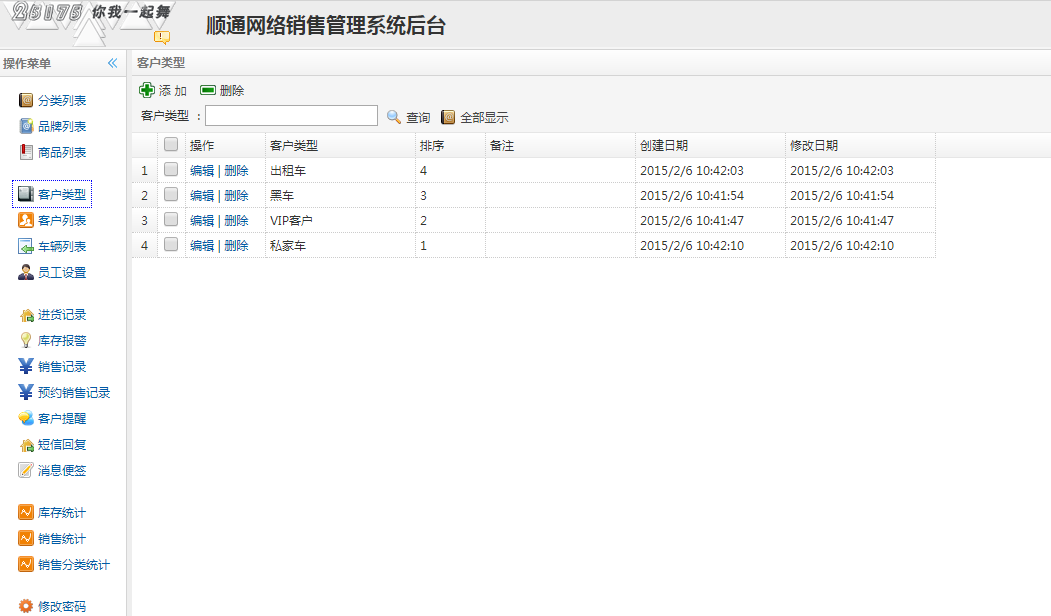Open 分类列表 from the sidebar
The image size is (1051, 616).
click(61, 101)
